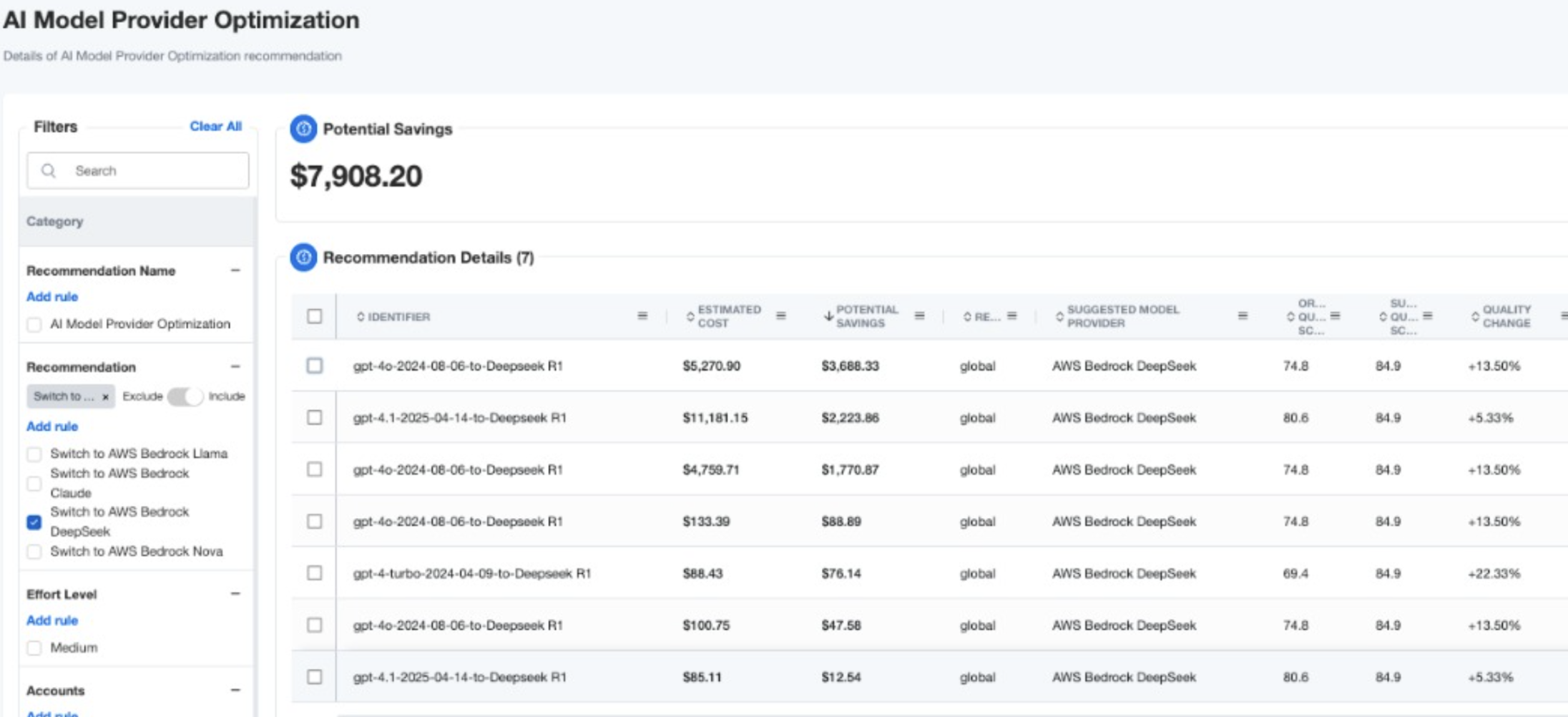Uncheck Switch to AWS Bedrock DeepSeek
The image size is (1568, 717).
(34, 522)
